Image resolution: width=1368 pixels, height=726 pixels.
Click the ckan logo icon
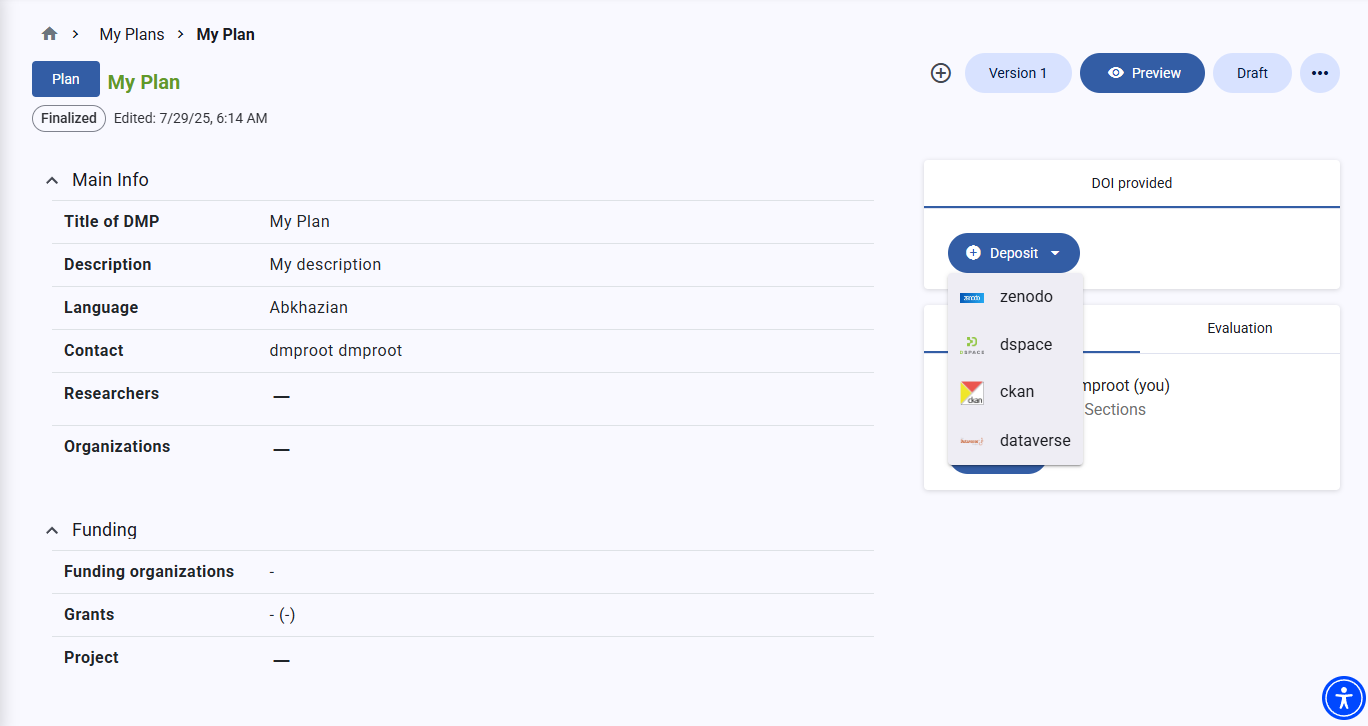click(x=972, y=393)
